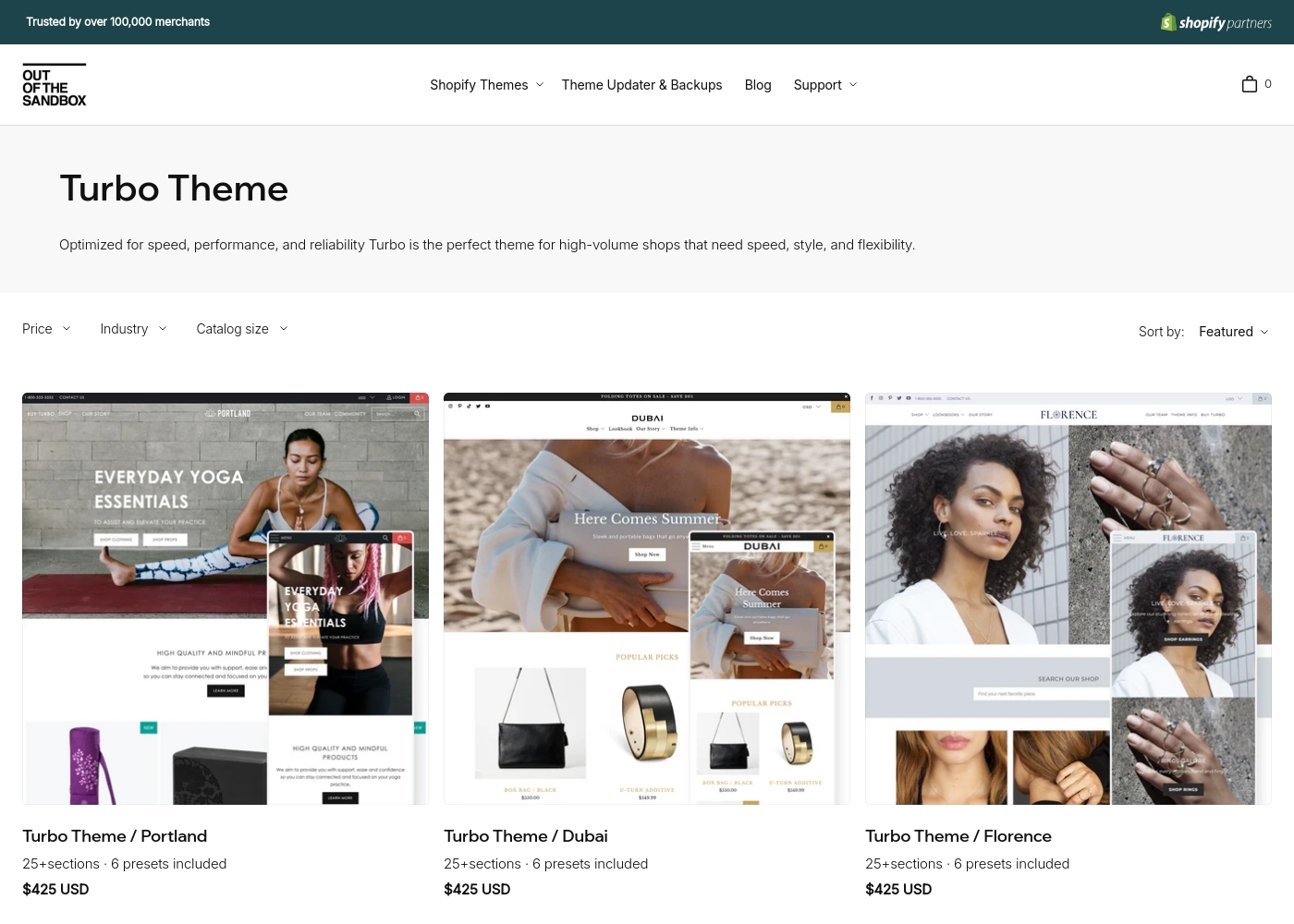1294x924 pixels.
Task: Click the $425 USD price under Portland
Action: tap(55, 889)
